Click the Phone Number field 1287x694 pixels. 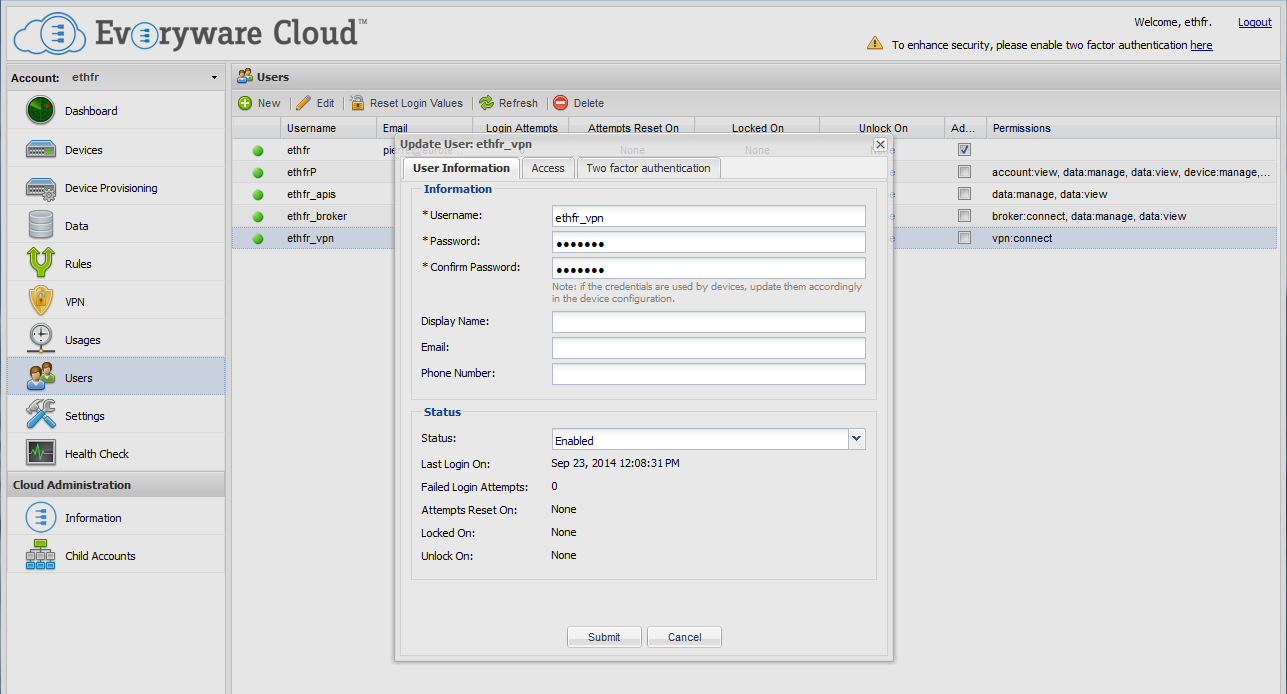708,374
